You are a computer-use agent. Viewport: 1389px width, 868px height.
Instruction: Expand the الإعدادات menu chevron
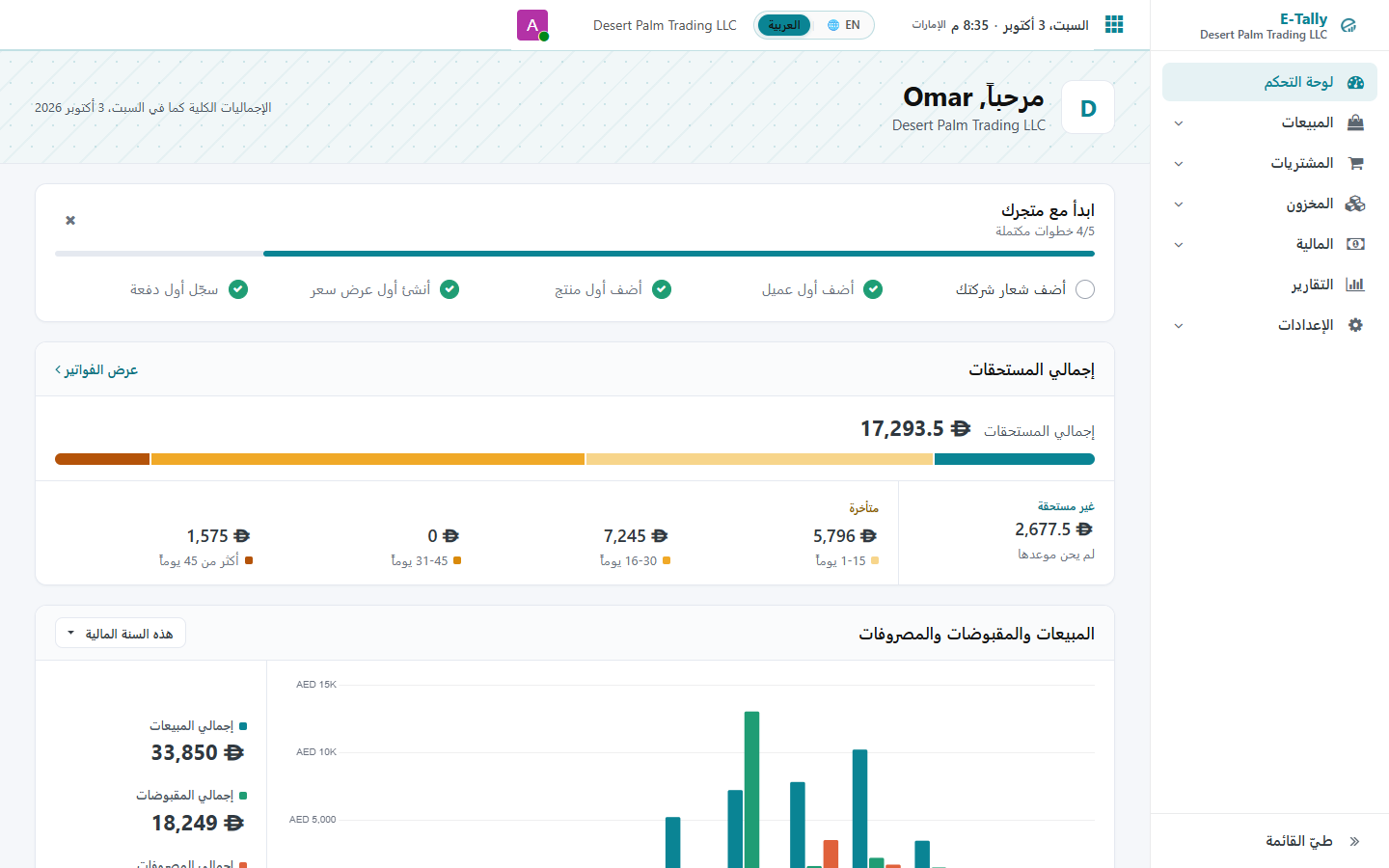pos(1179,326)
